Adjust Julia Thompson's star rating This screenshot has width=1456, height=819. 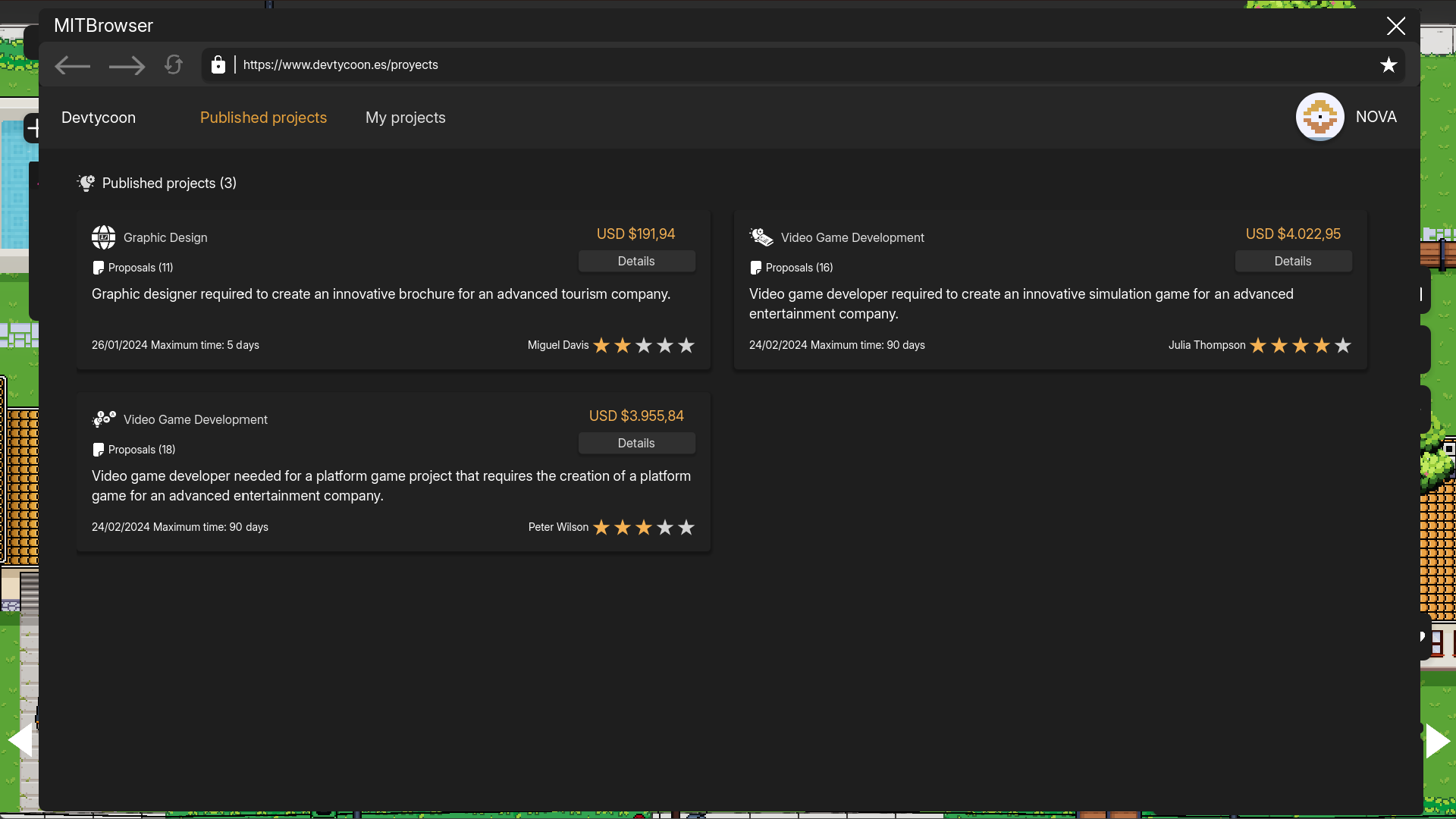click(1300, 345)
